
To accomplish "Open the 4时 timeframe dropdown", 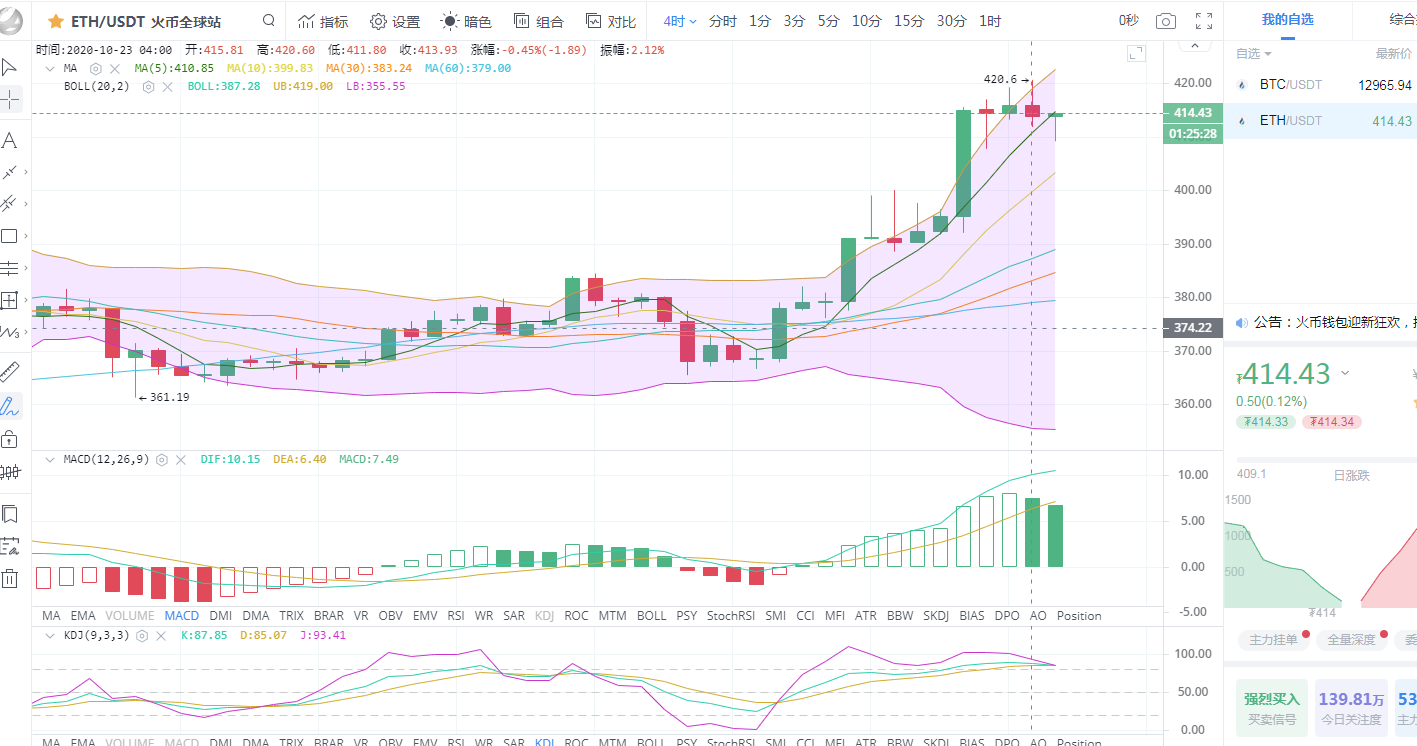I will pyautogui.click(x=679, y=21).
